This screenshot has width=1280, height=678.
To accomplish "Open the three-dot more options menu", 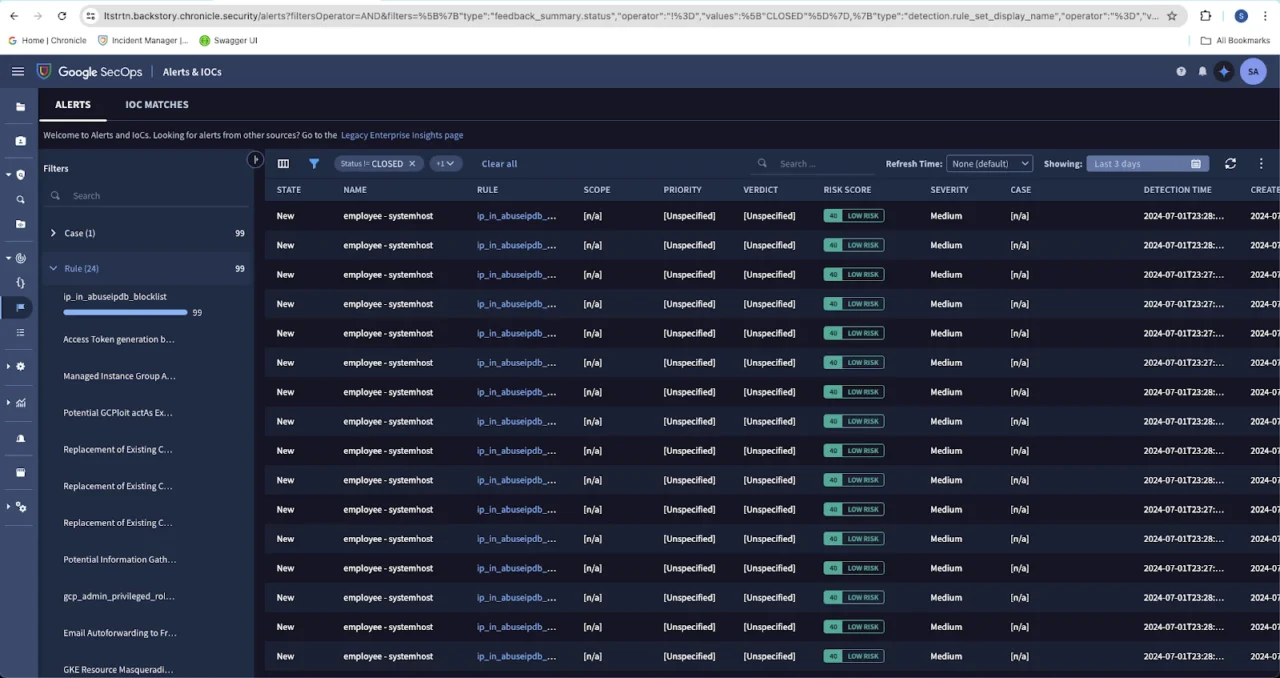I will tap(1261, 164).
